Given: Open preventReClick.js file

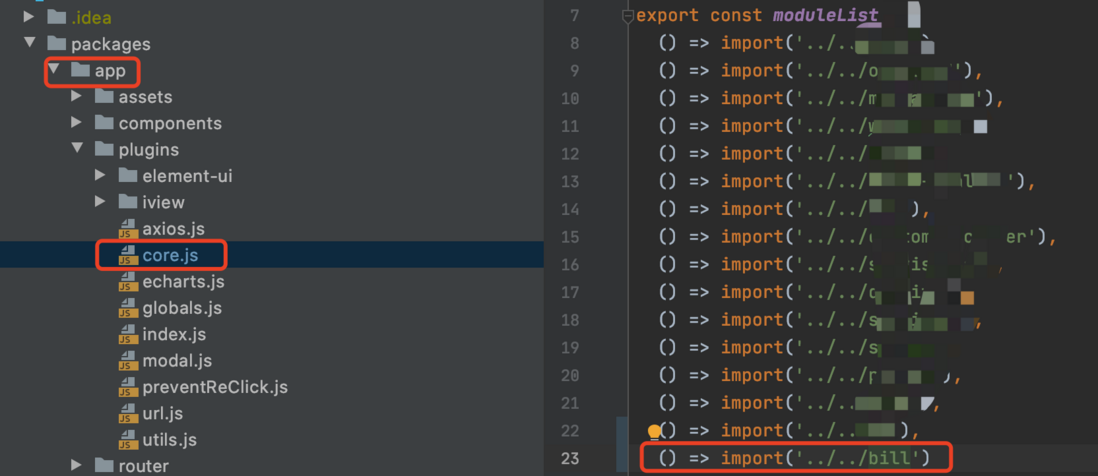Looking at the screenshot, I should pyautogui.click(x=215, y=387).
